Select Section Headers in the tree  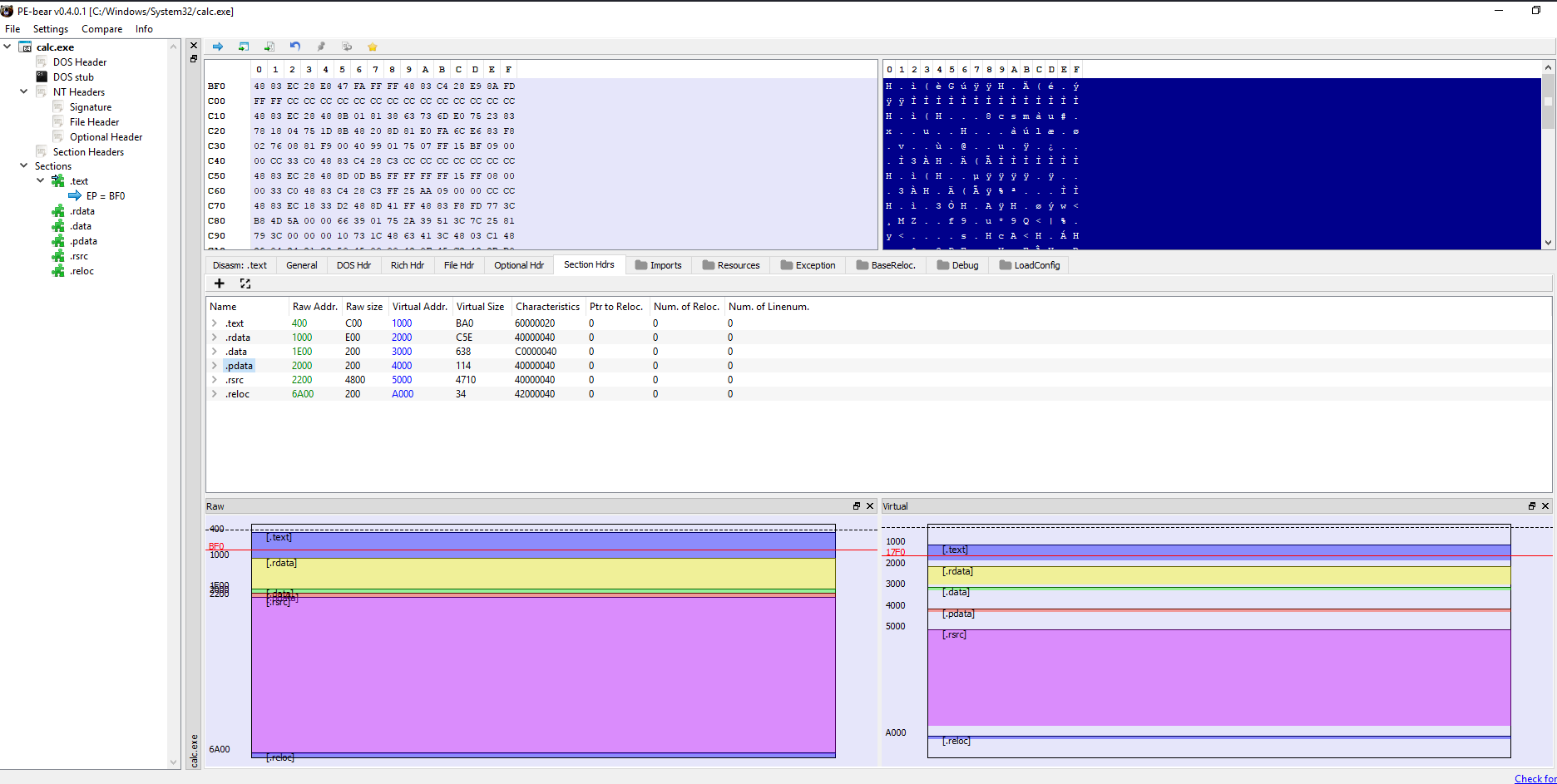click(x=88, y=152)
